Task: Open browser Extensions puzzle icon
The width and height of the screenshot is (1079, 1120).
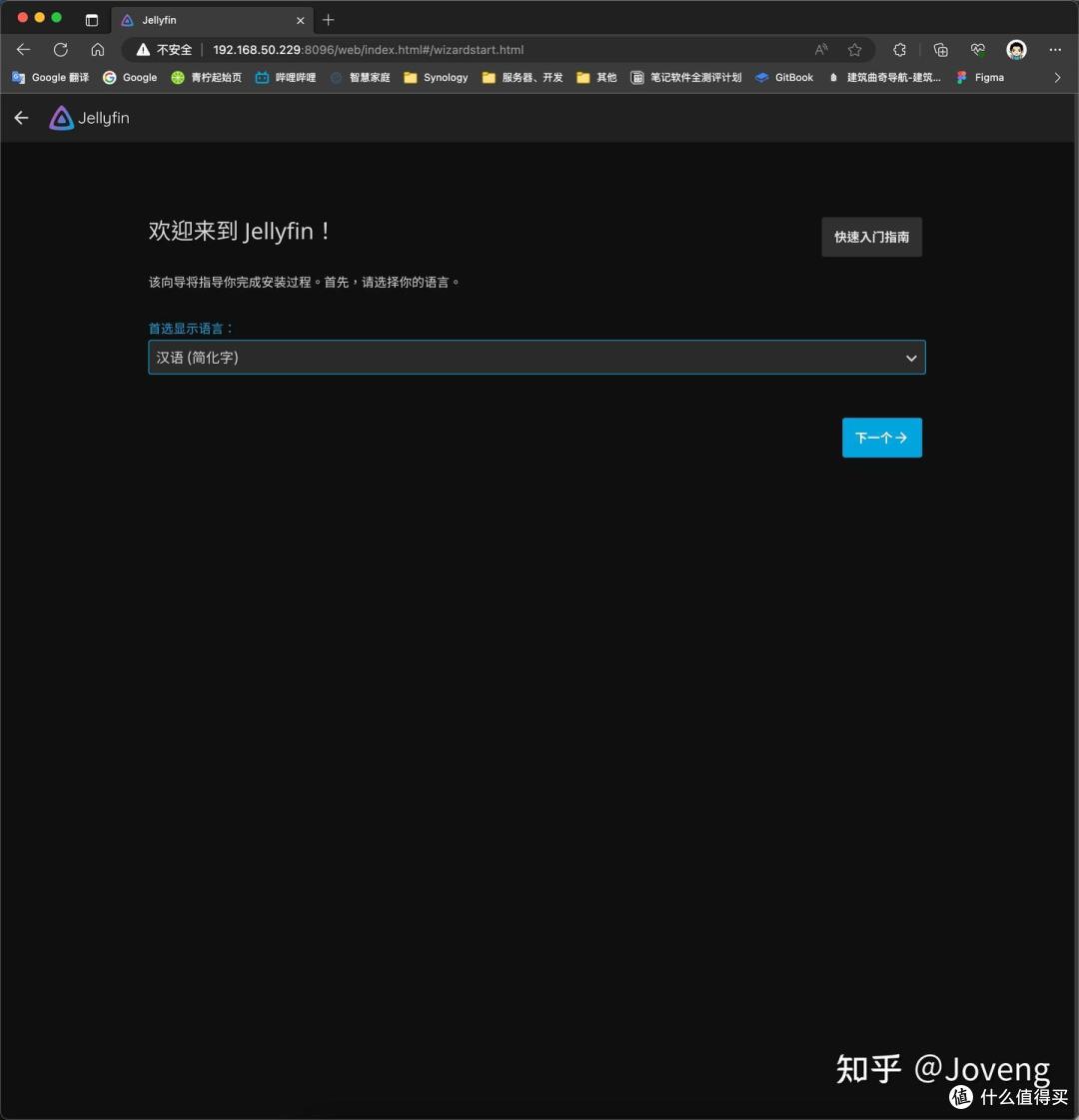Action: pos(899,49)
